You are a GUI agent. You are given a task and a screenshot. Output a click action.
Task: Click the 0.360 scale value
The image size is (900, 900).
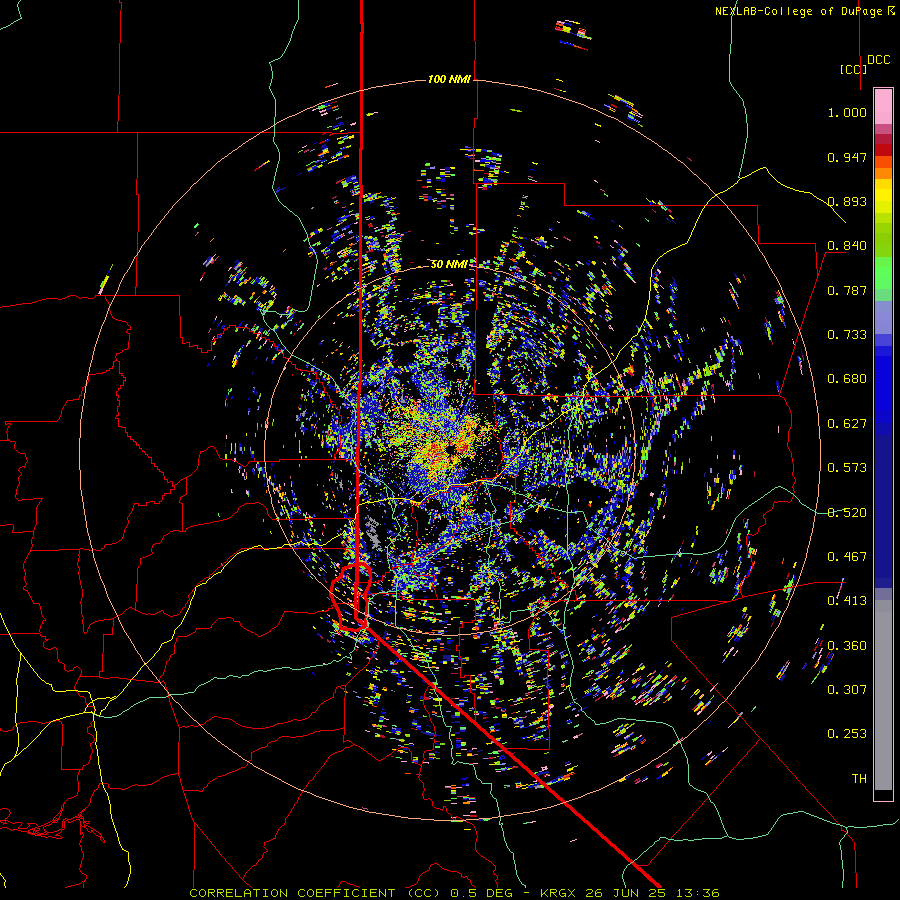pos(847,646)
